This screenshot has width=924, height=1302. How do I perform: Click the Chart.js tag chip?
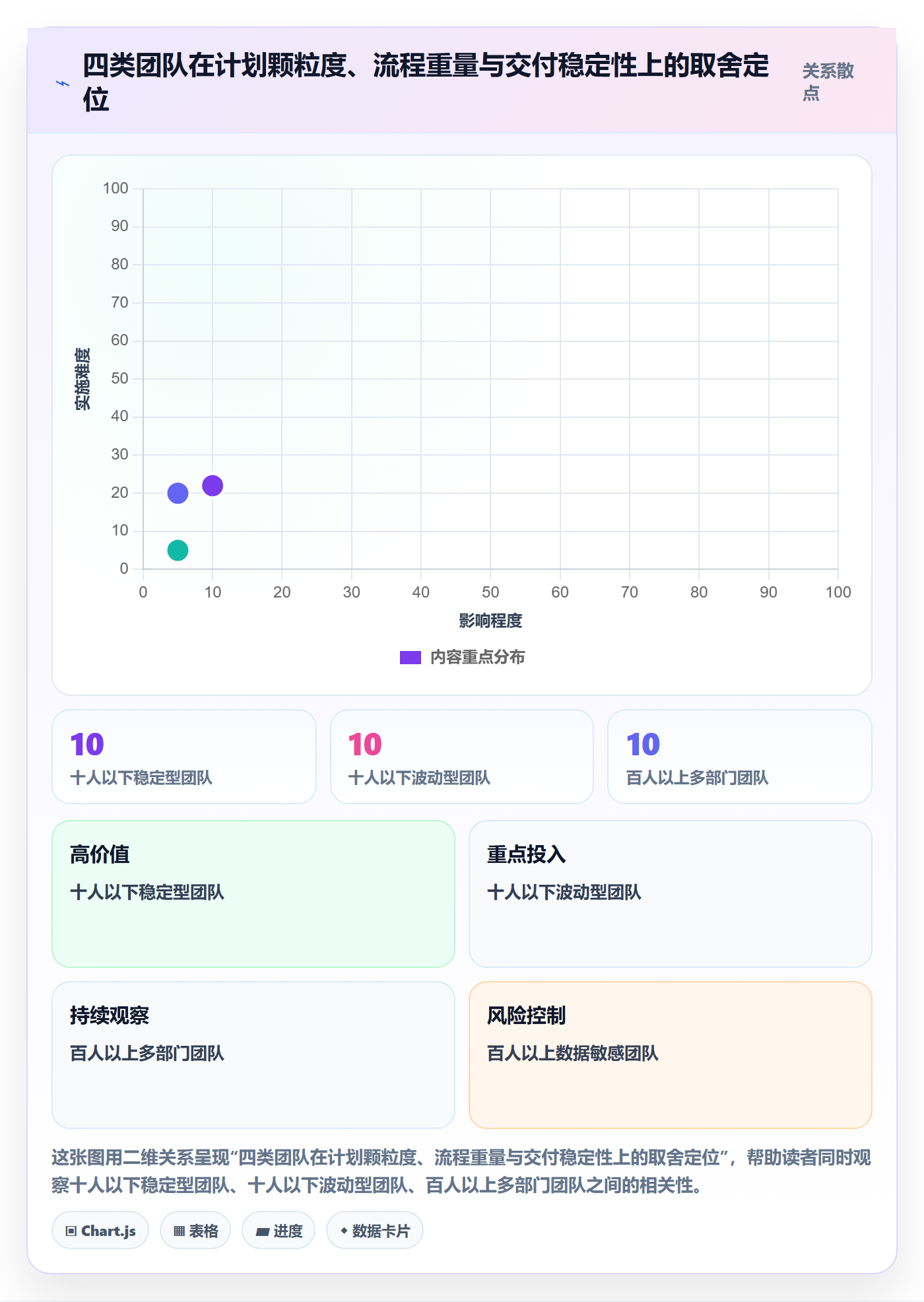click(x=100, y=1231)
